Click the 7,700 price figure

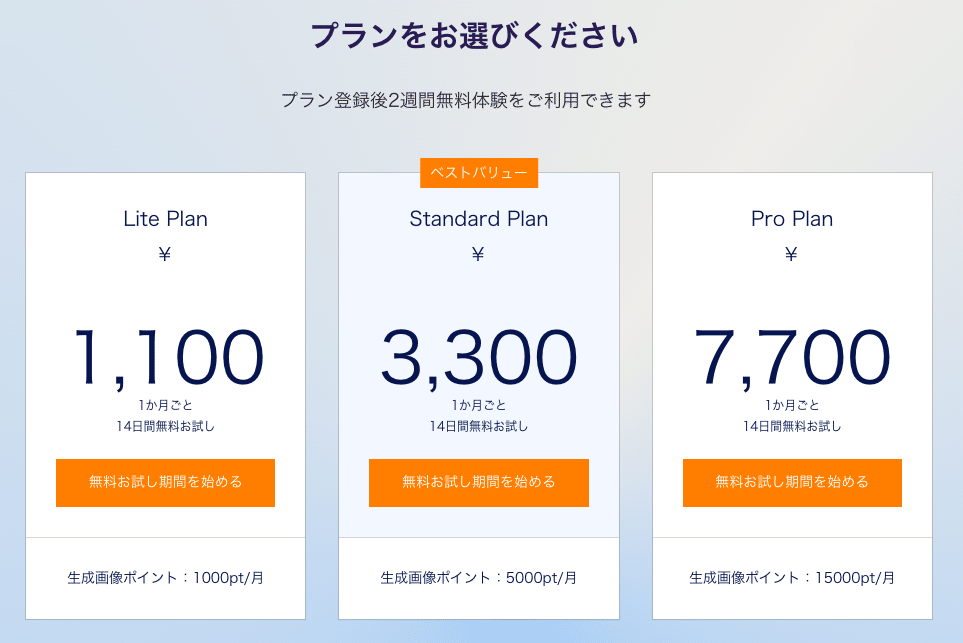pyautogui.click(x=792, y=357)
